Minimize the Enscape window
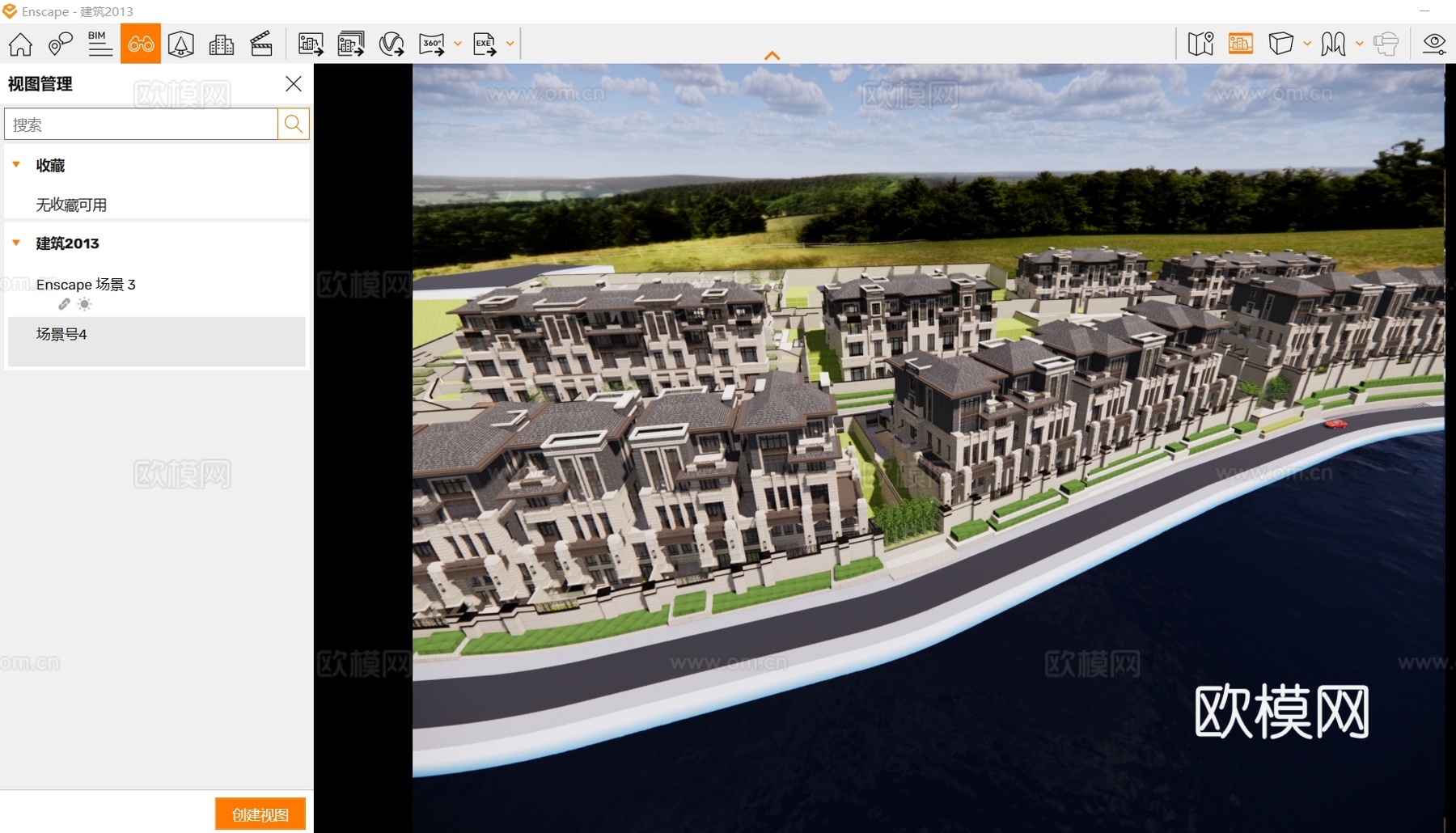 tap(1425, 11)
